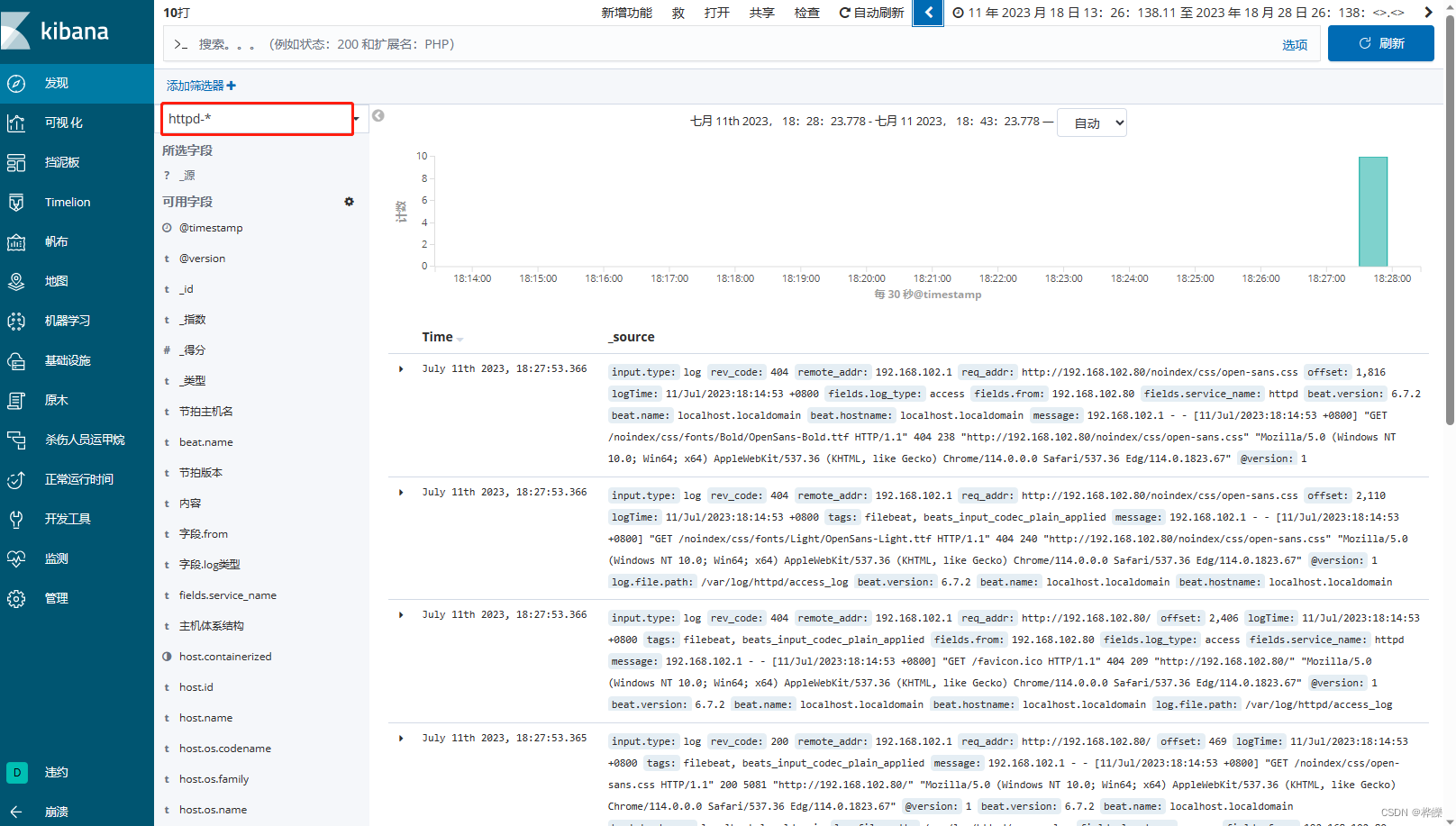Expand the log row with offset 2,406
Viewport: 1456px width, 826px height.
pos(401,614)
